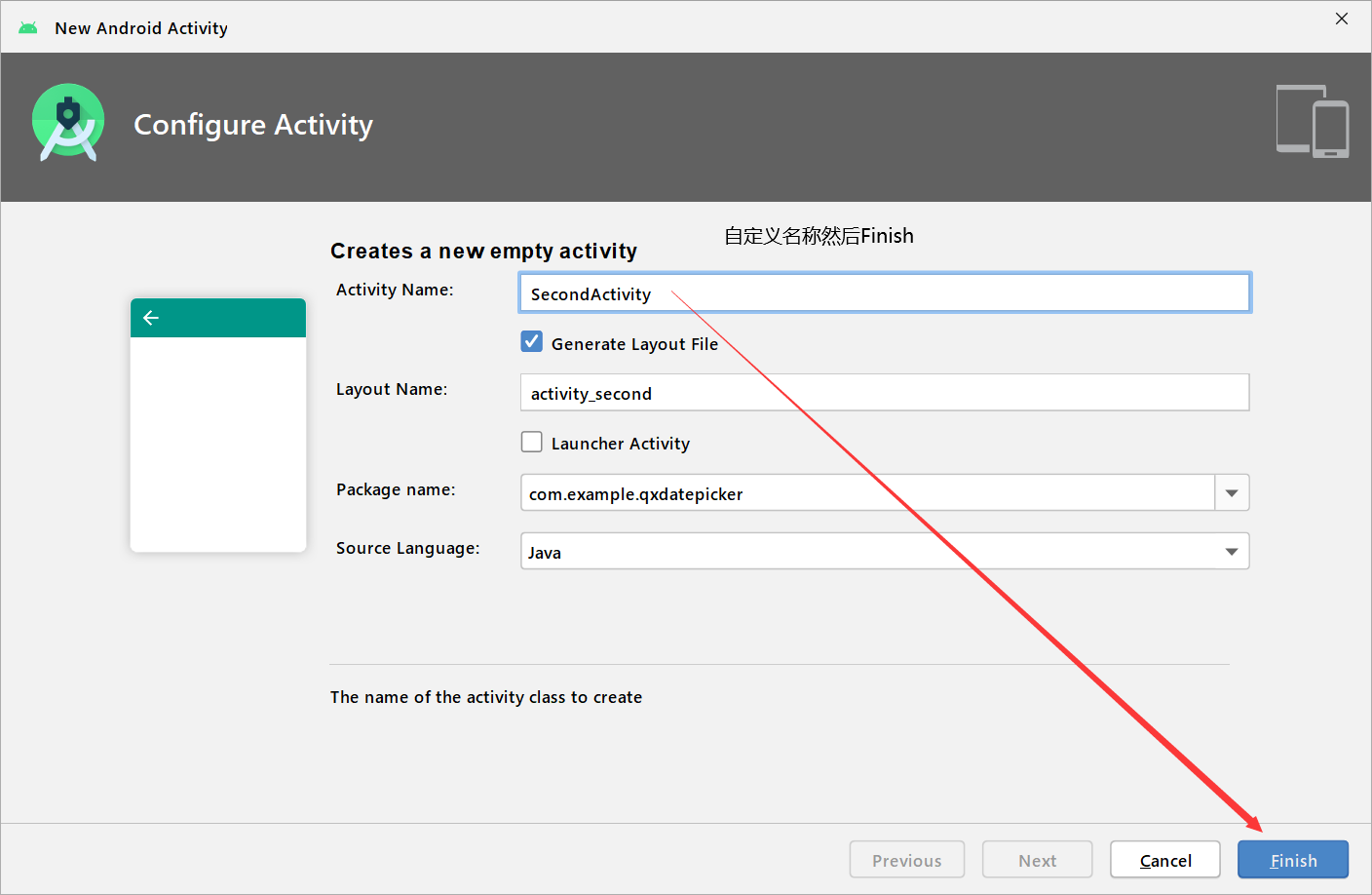Click the Android icon in title bar
This screenshot has height=895, width=1372.
click(x=28, y=28)
